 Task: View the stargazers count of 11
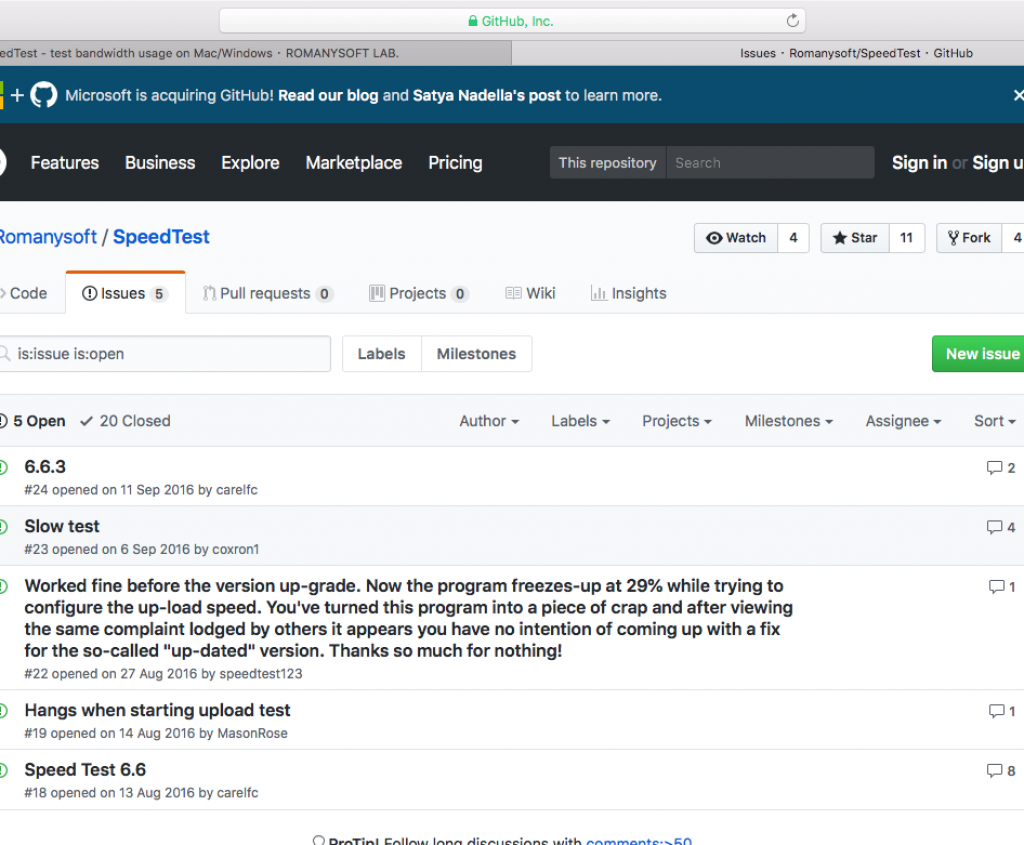click(x=906, y=238)
